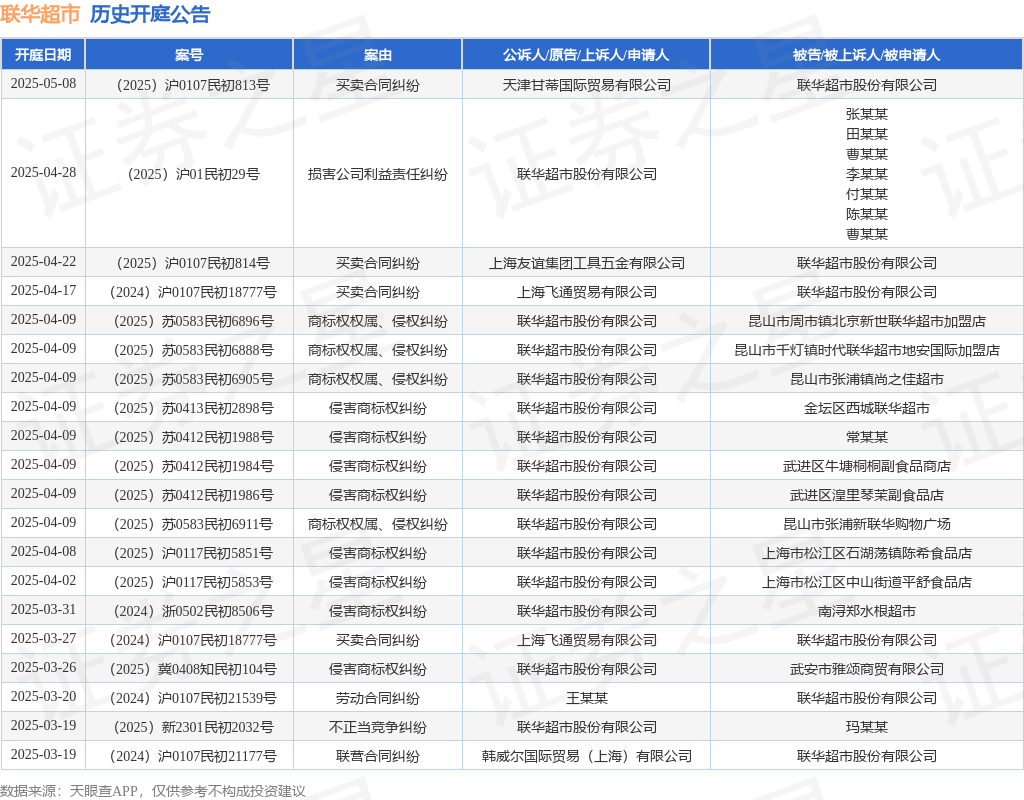Click defendant name 田某某
Viewport: 1024px width, 800px height.
867,134
